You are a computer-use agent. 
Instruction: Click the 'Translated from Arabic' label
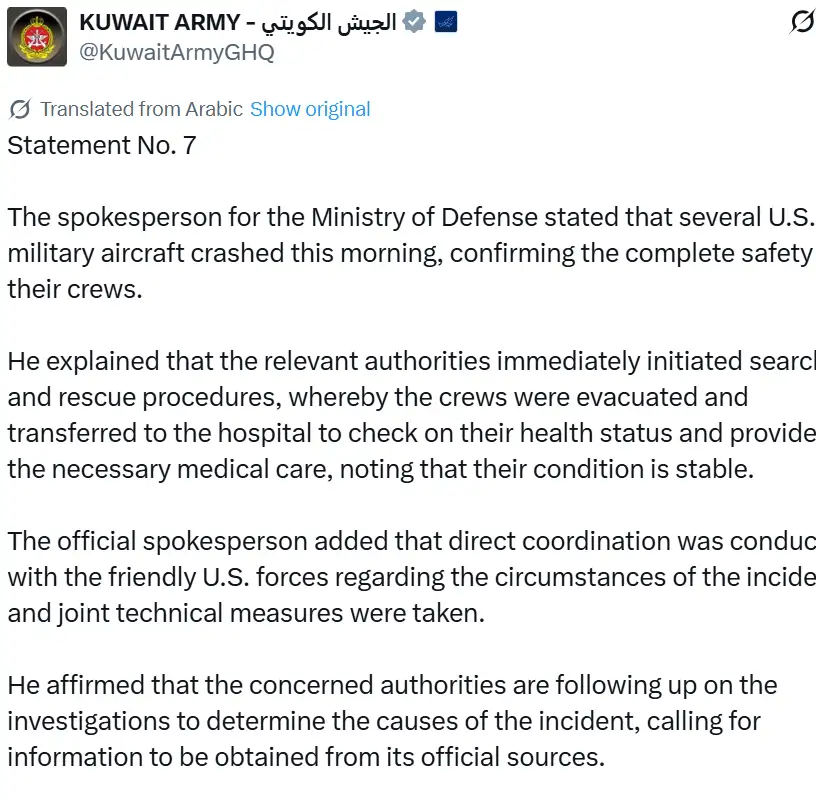[x=141, y=109]
